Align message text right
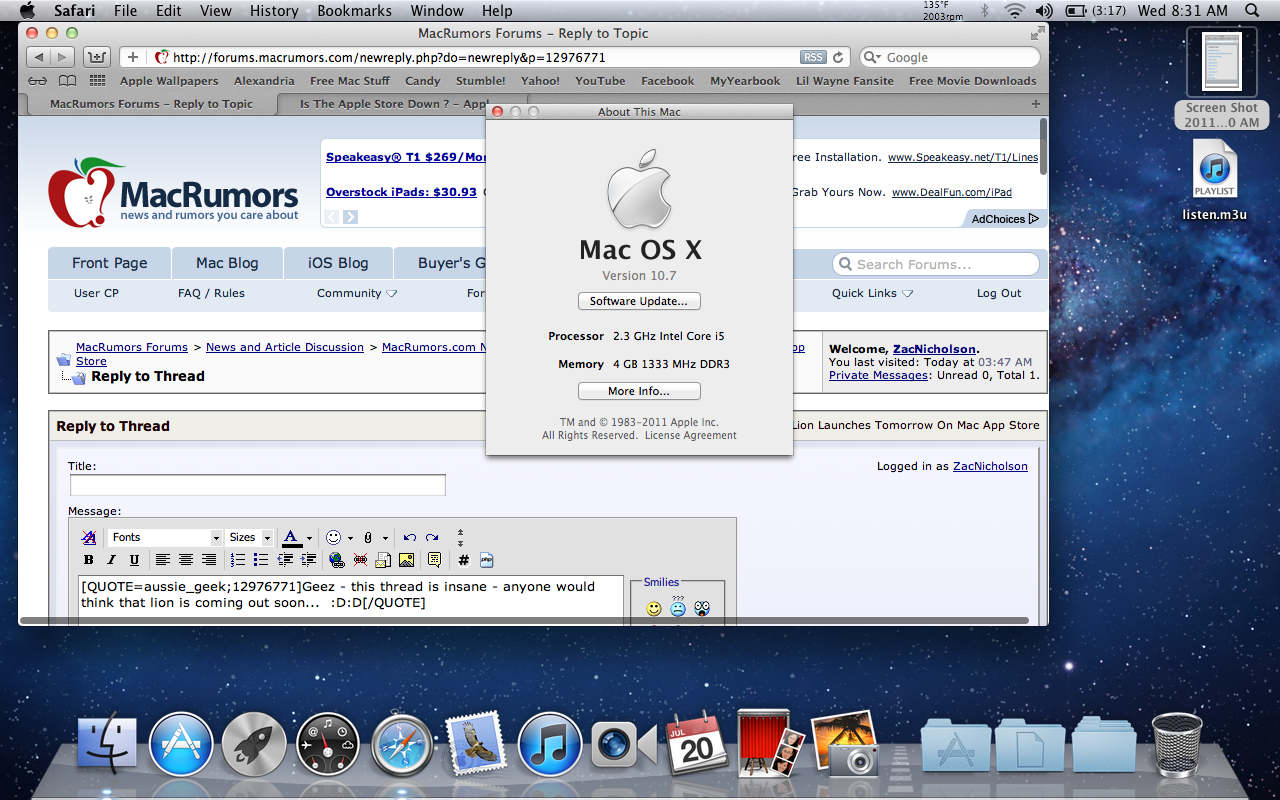Image resolution: width=1280 pixels, height=800 pixels. (209, 560)
